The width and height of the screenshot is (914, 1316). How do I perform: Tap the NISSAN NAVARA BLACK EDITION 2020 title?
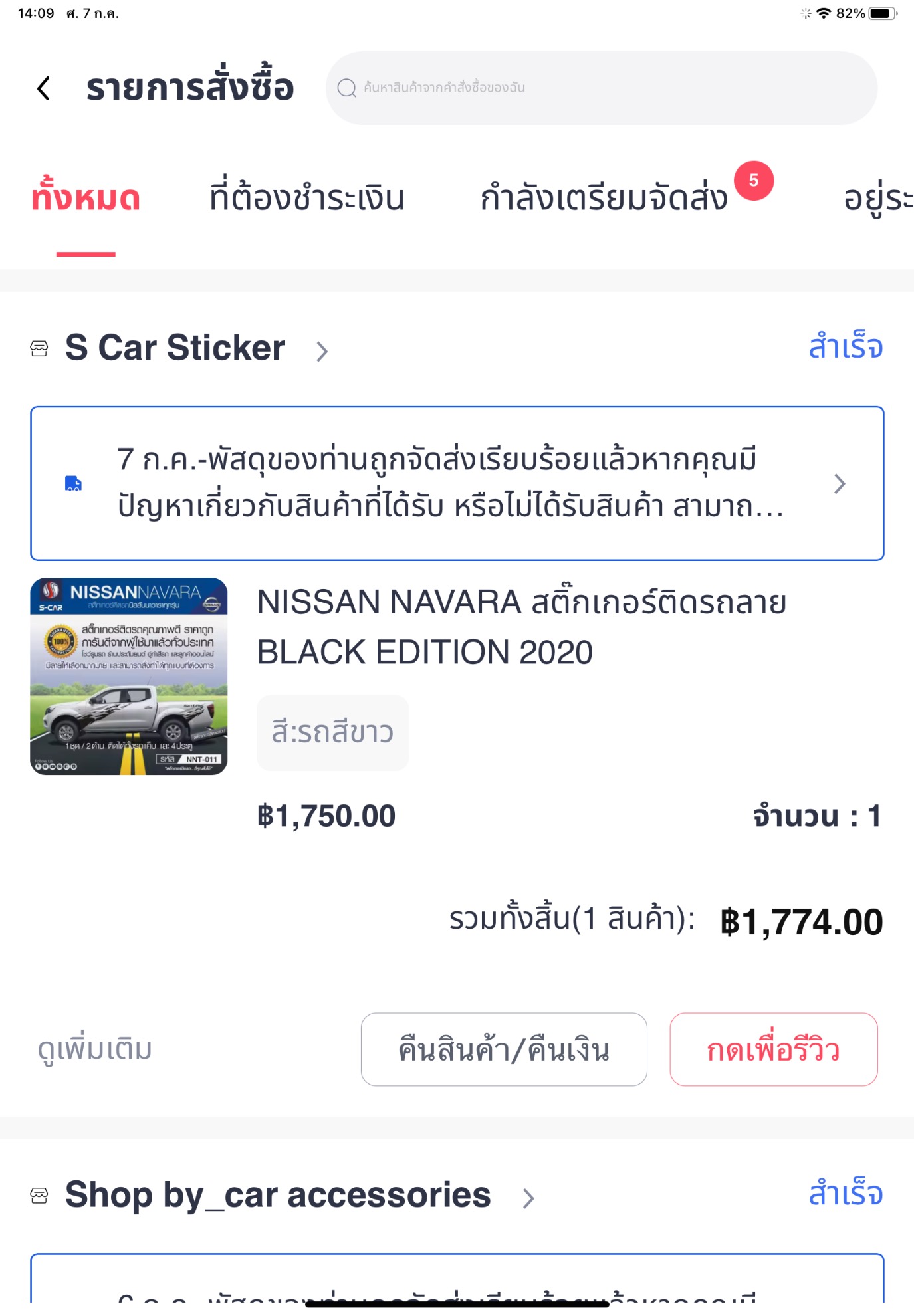[521, 627]
